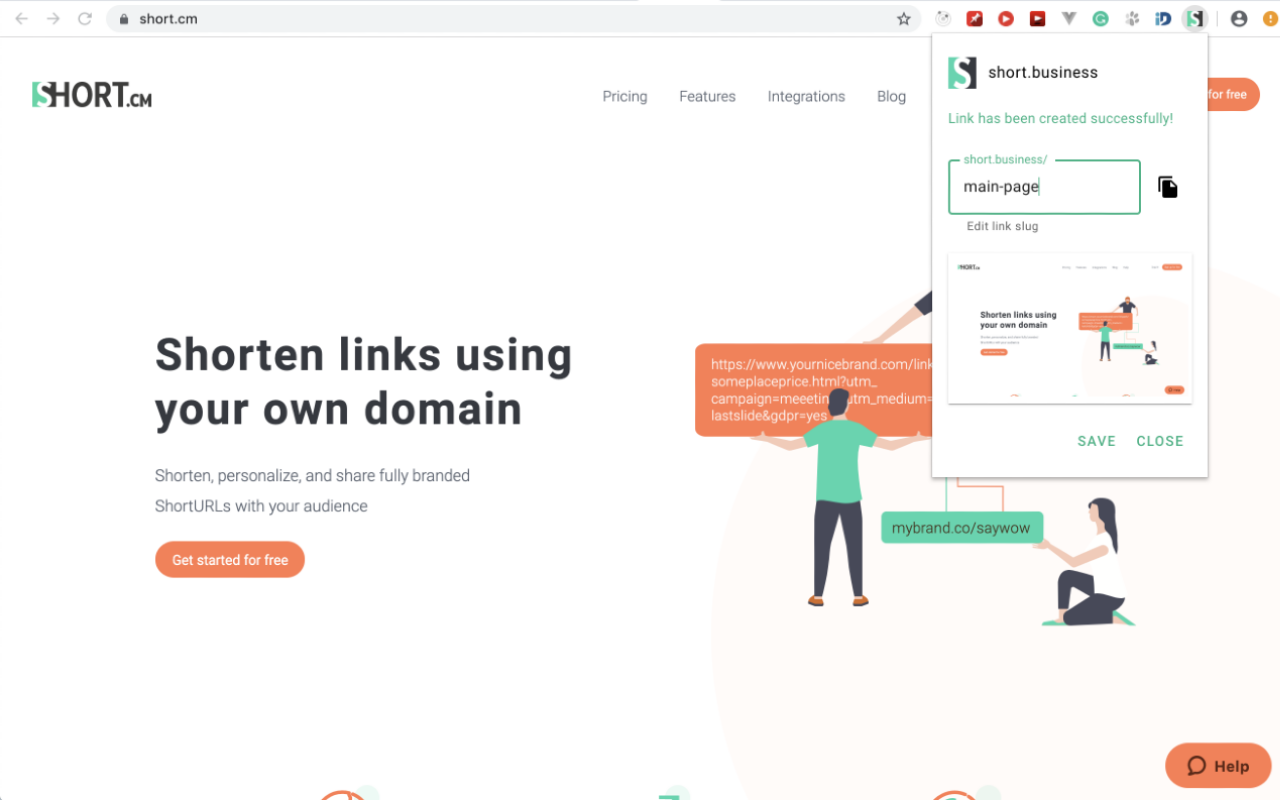Open the Help chat widget
Viewport: 1280px width, 800px height.
coord(1218,766)
